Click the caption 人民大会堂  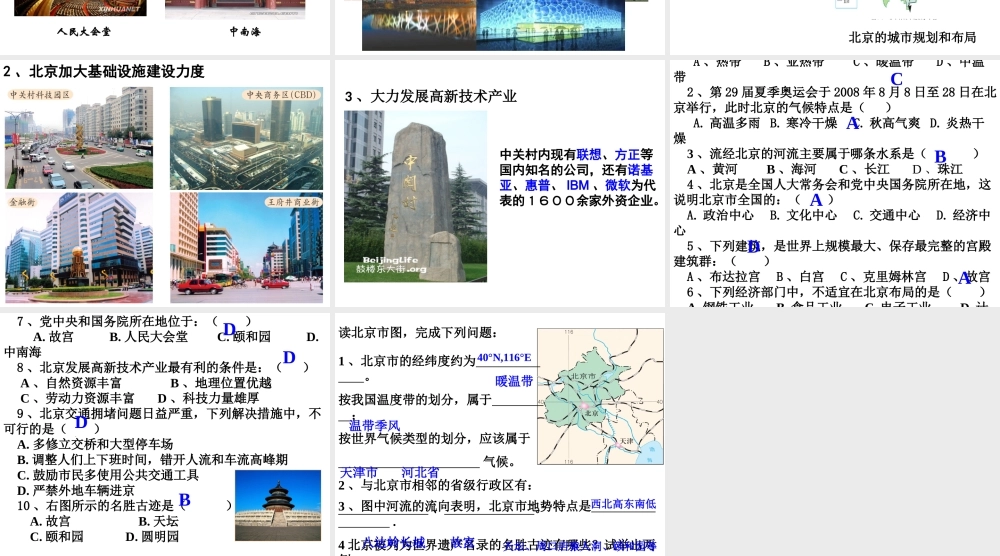(84, 31)
